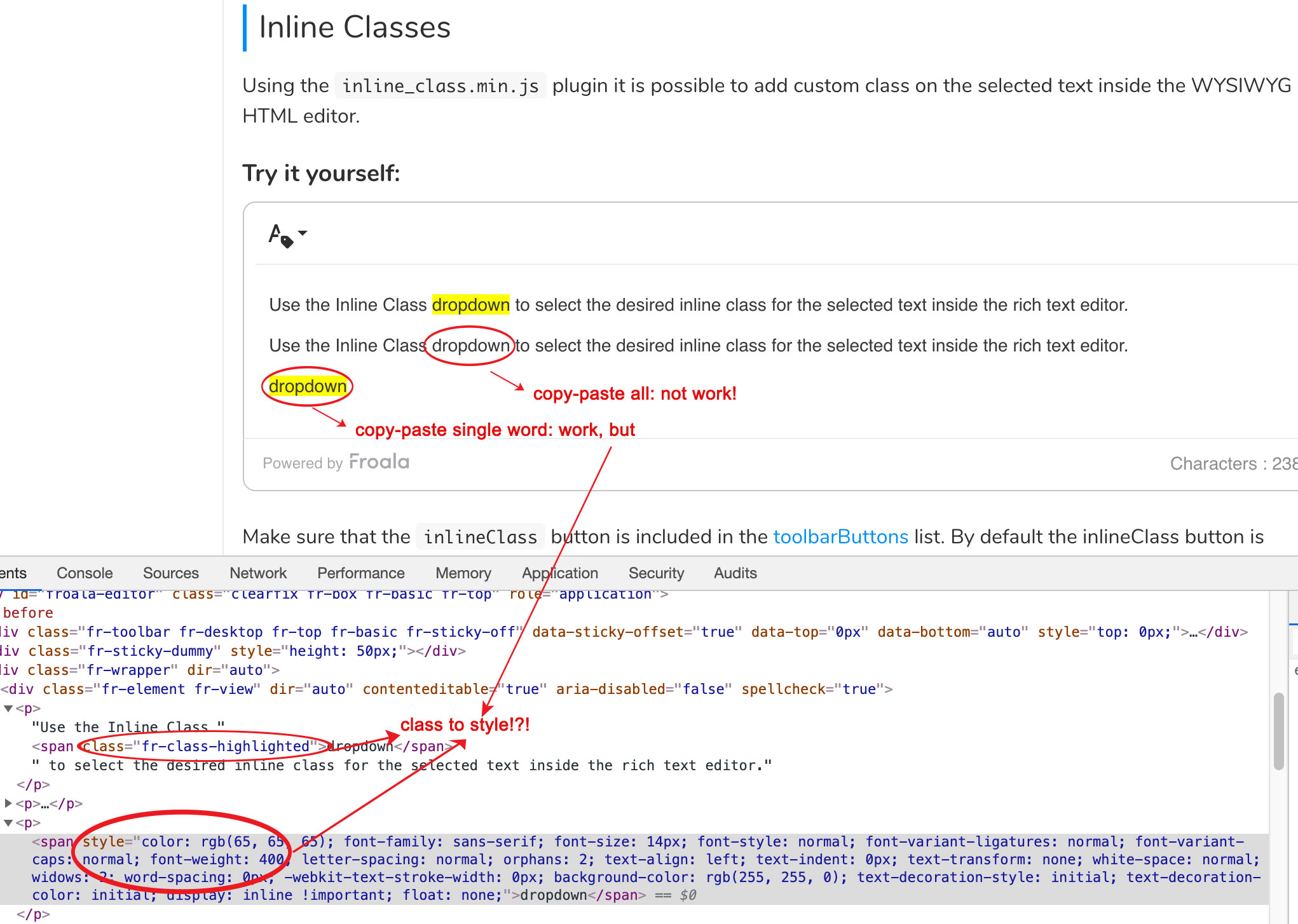Switch to the Console tab

(x=85, y=573)
